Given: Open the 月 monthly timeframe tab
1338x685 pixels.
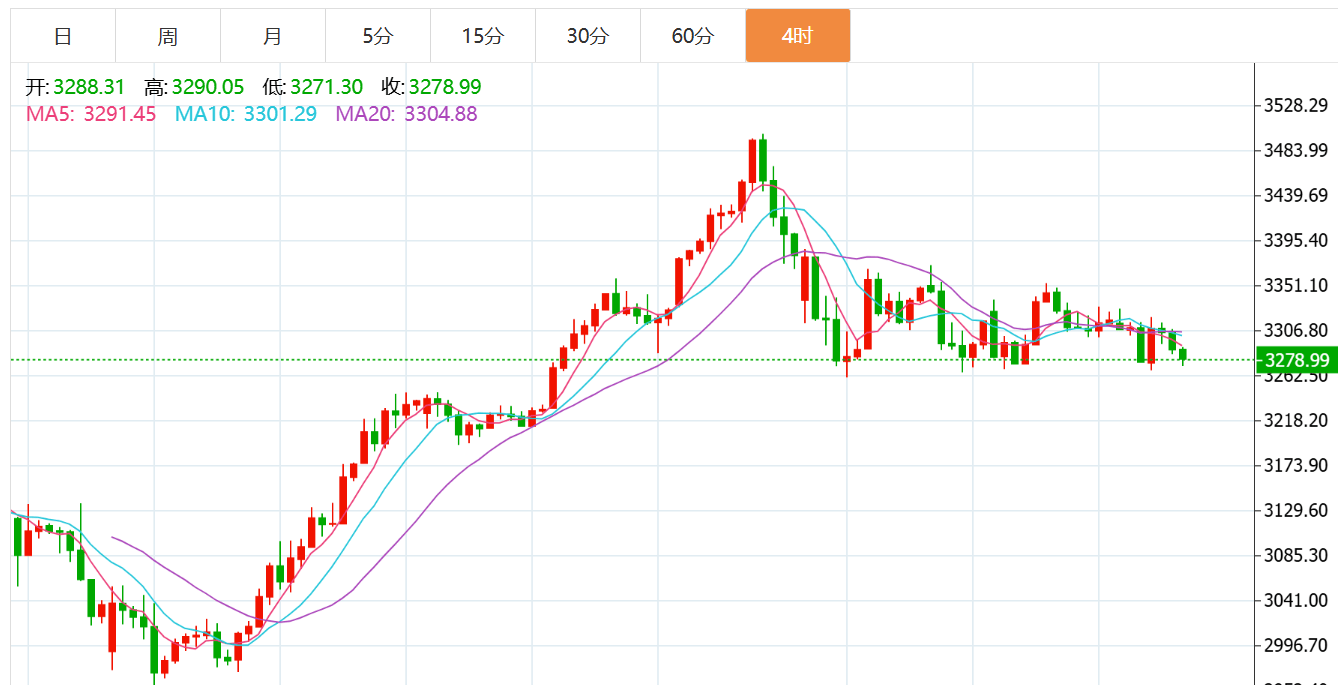Looking at the screenshot, I should pyautogui.click(x=272, y=36).
